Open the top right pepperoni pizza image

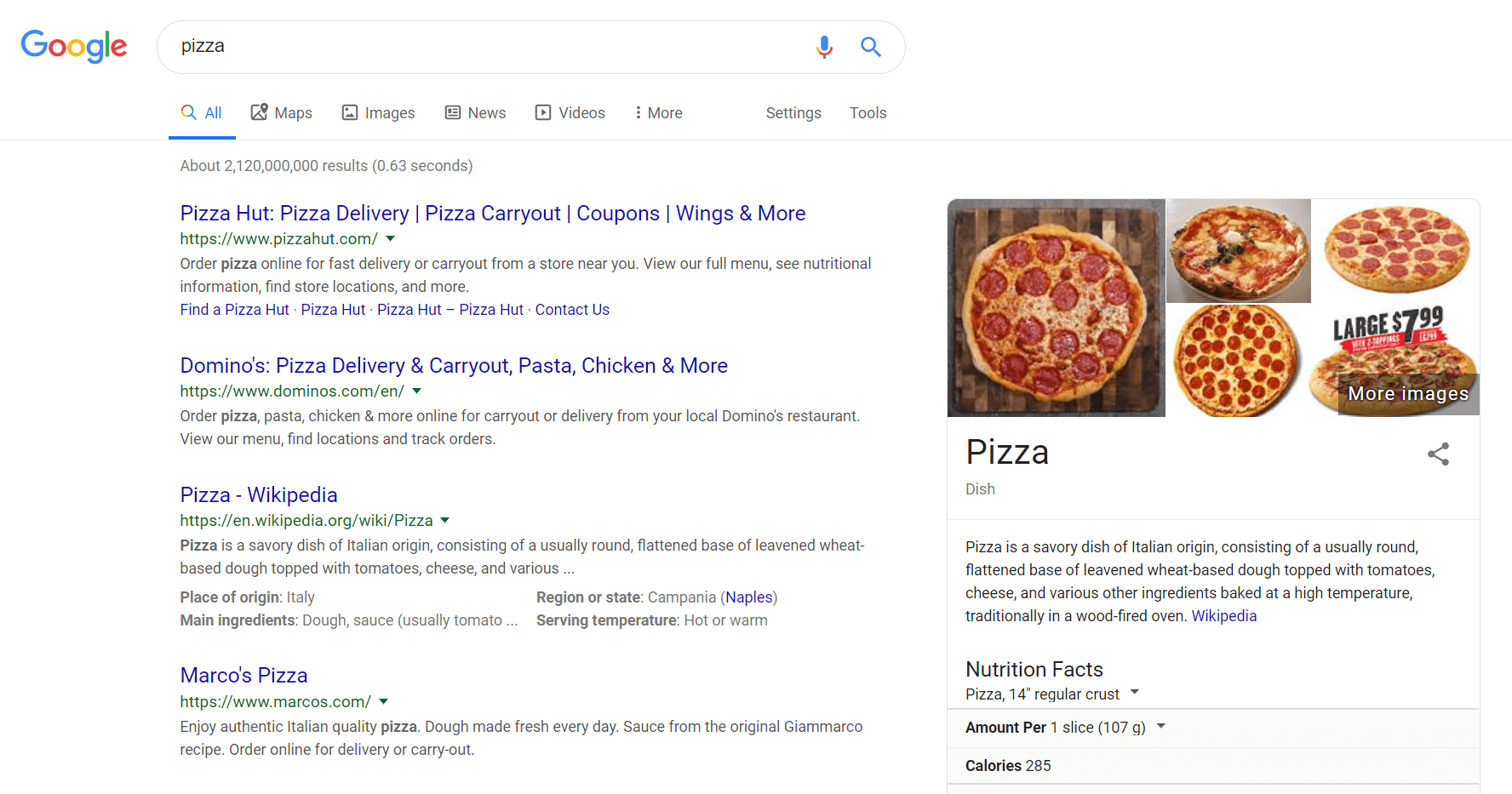pyautogui.click(x=1396, y=251)
